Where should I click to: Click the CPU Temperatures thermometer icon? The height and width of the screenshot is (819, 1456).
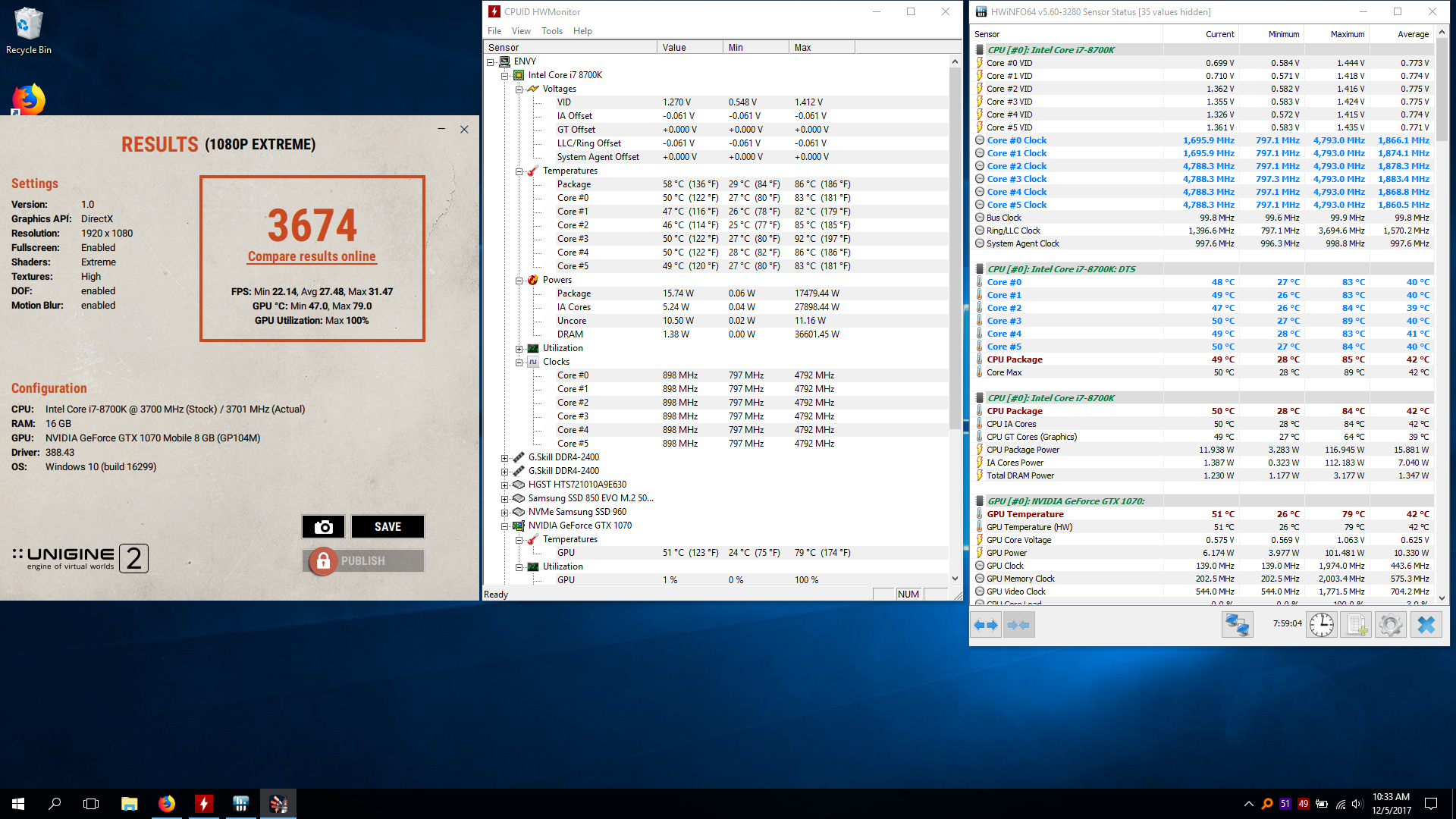[x=533, y=171]
